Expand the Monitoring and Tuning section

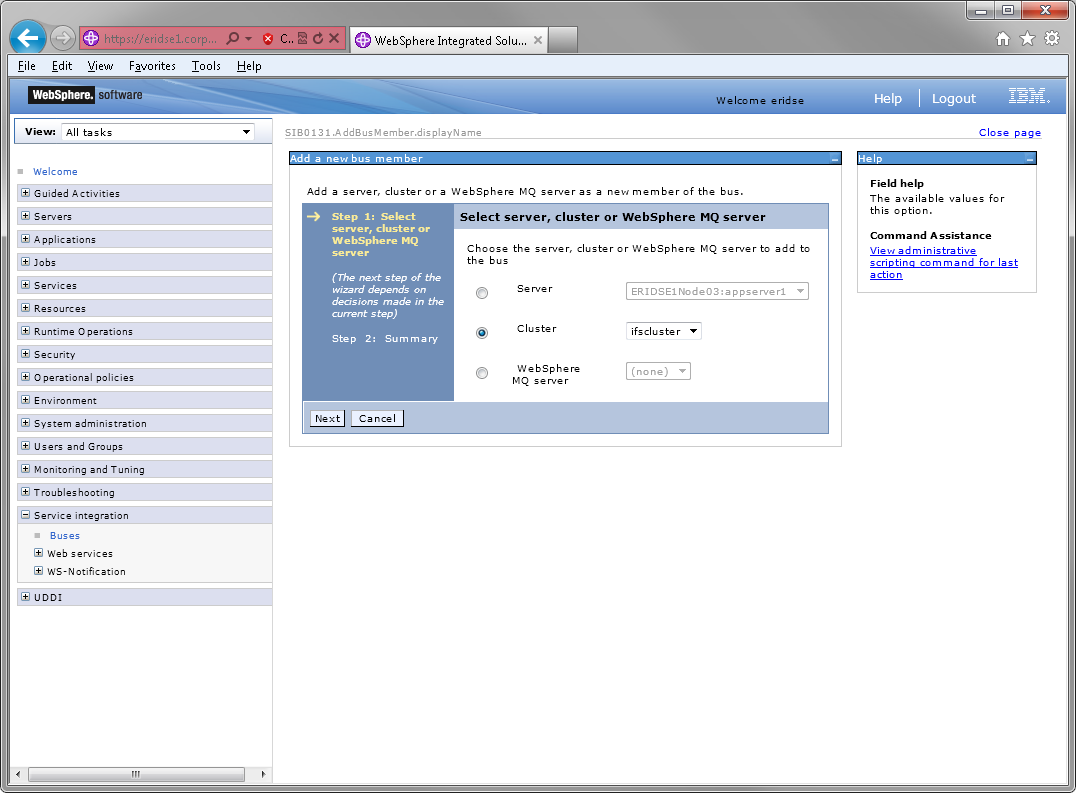(25, 469)
